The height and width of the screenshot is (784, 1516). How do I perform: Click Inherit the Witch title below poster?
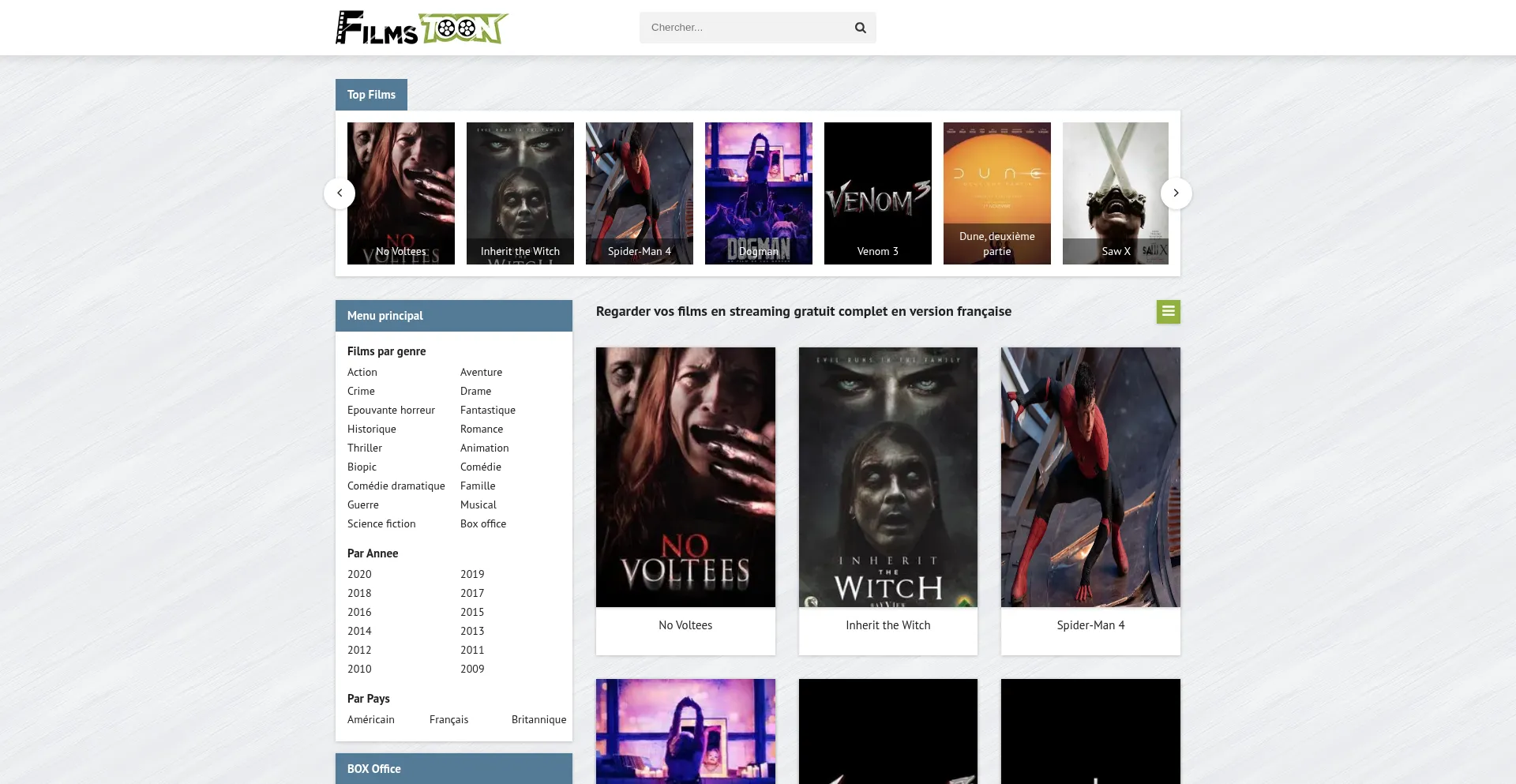click(888, 625)
